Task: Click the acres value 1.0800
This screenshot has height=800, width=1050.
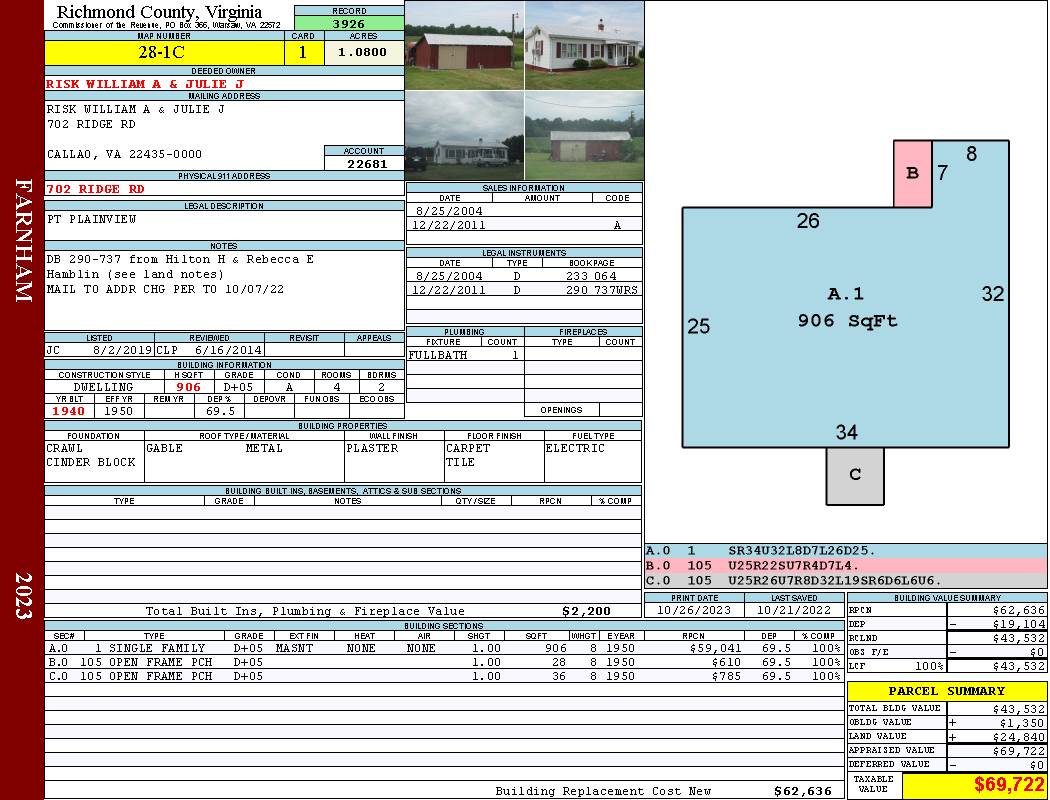Action: [x=363, y=52]
